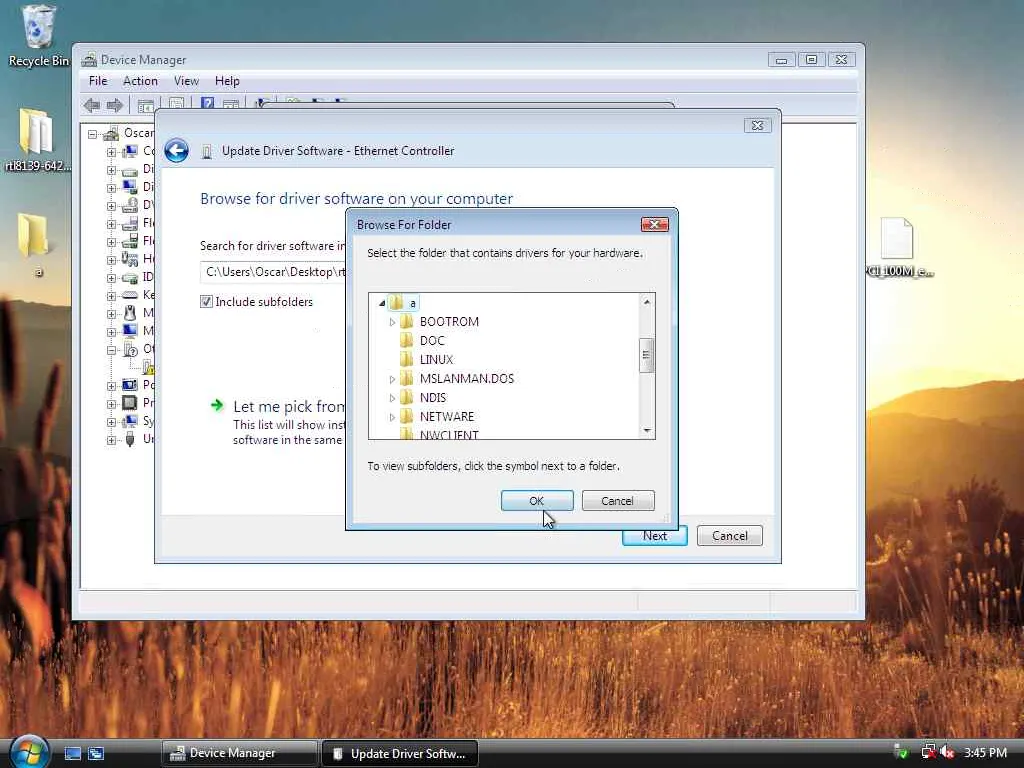The height and width of the screenshot is (768, 1024).
Task: Cancel the Update Driver Software wizard
Action: [x=729, y=536]
